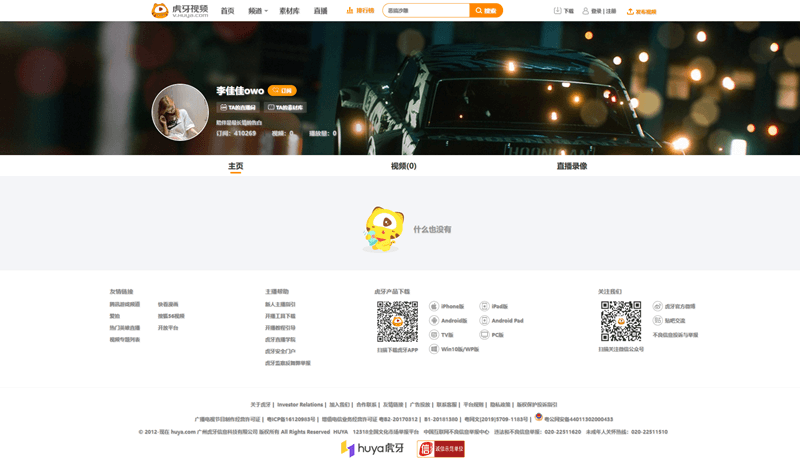The width and height of the screenshot is (800, 472).
Task: Open the 开放平台 link
Action: click(168, 328)
